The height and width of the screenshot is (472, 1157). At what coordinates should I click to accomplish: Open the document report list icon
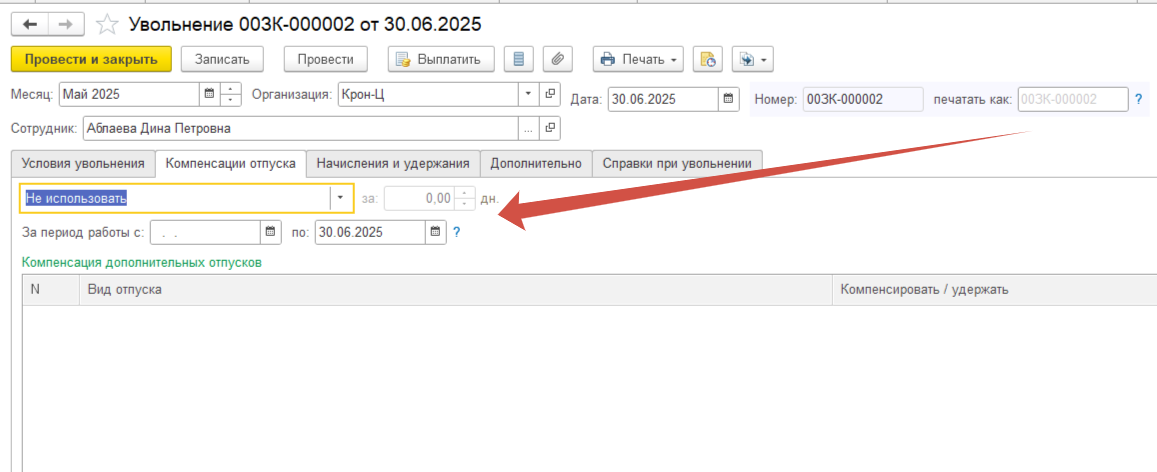pos(518,59)
